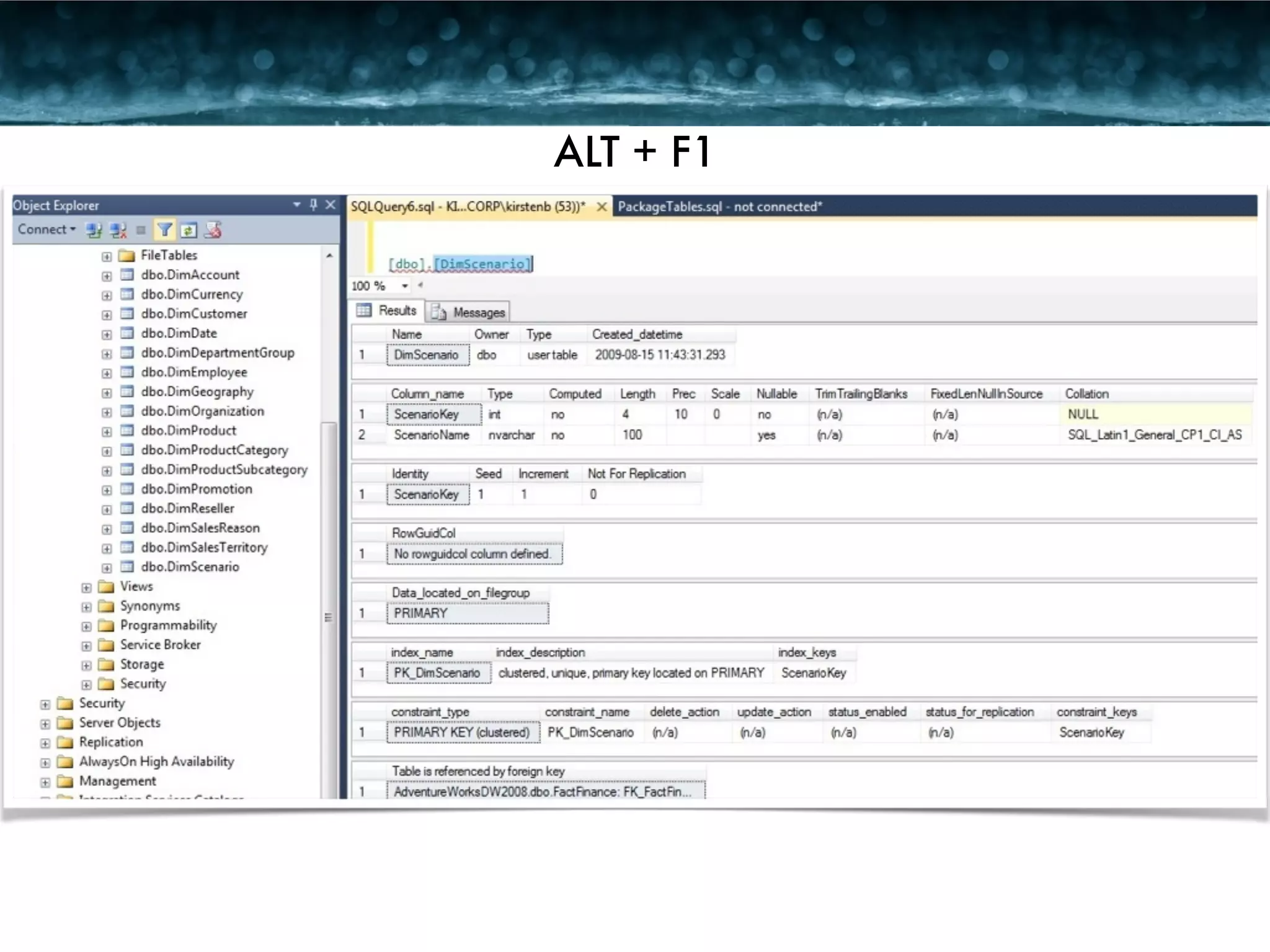Open the 100 % zoom dropdown

[404, 286]
